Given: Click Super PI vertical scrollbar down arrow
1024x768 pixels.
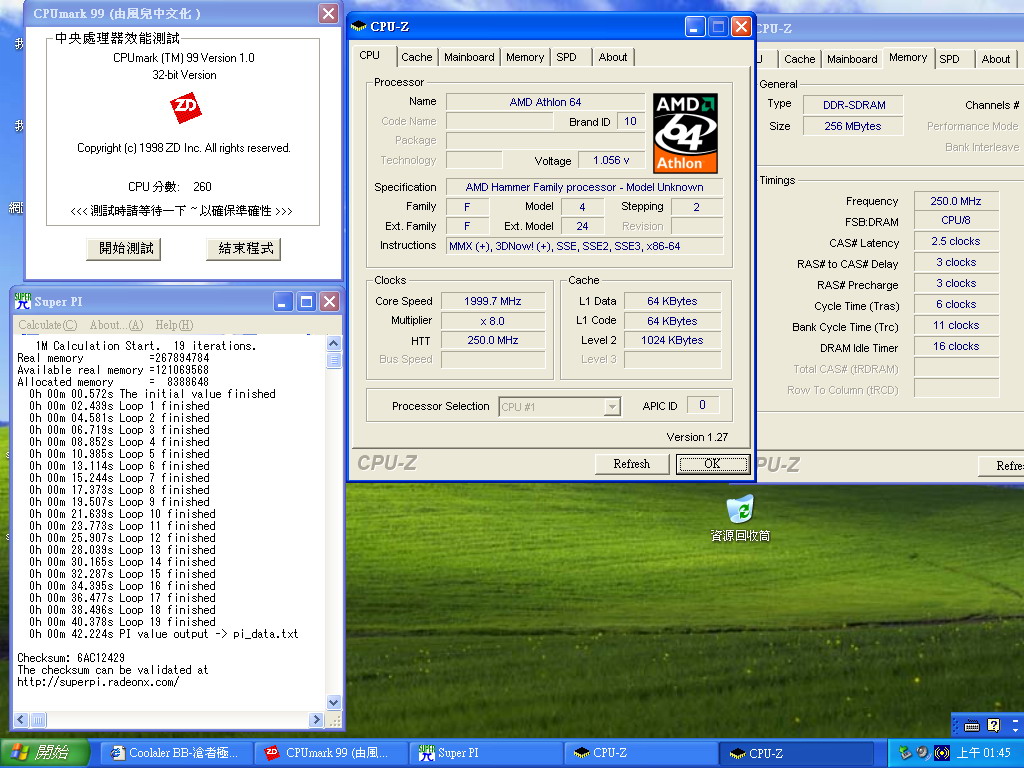Looking at the screenshot, I should (334, 702).
